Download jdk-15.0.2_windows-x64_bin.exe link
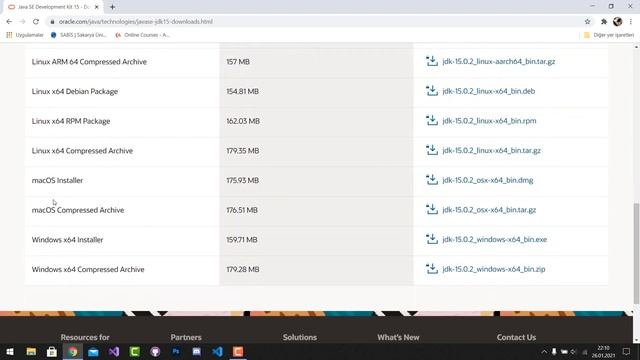The height and width of the screenshot is (360, 640). pyautogui.click(x=495, y=240)
